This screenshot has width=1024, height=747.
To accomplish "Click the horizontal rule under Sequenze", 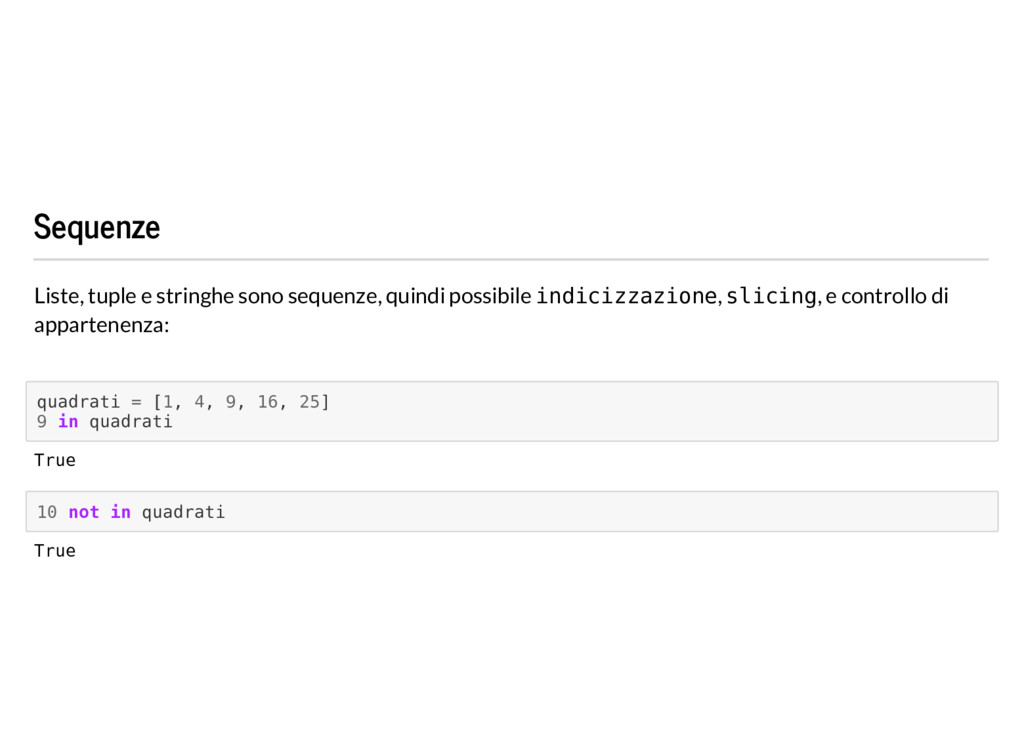I will (511, 259).
